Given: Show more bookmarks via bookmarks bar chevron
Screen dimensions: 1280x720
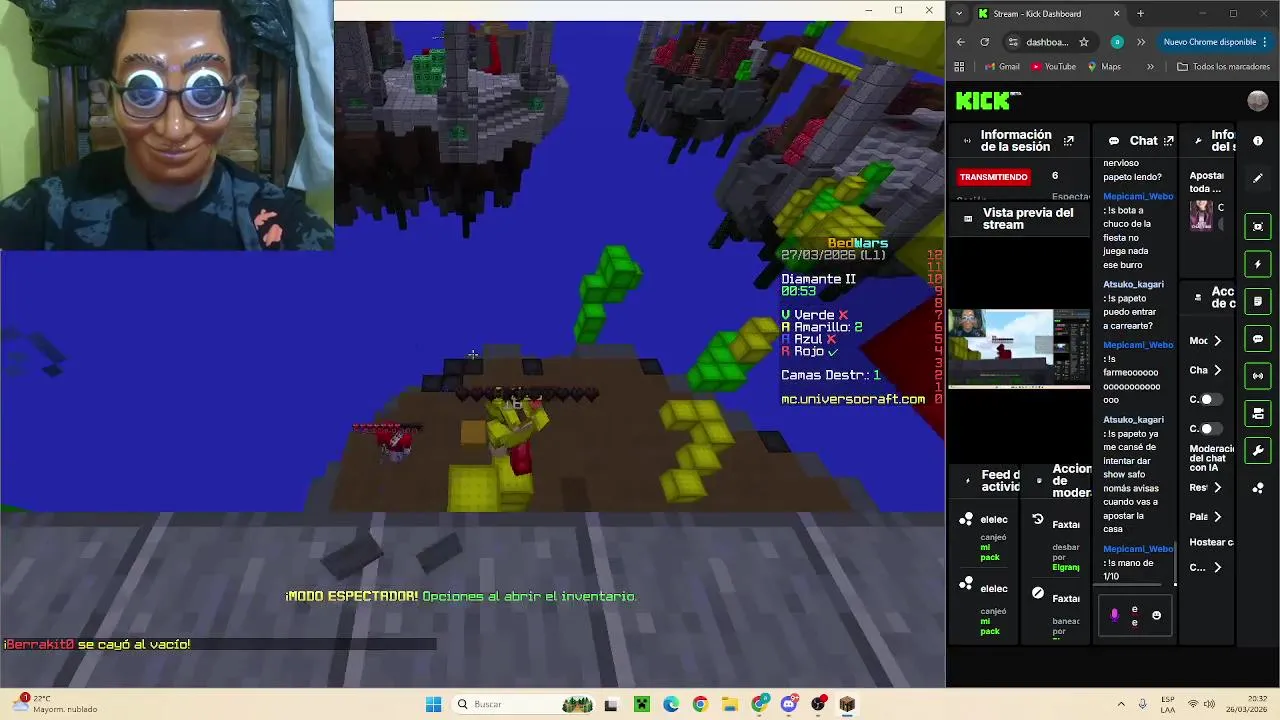Looking at the screenshot, I should [1150, 67].
